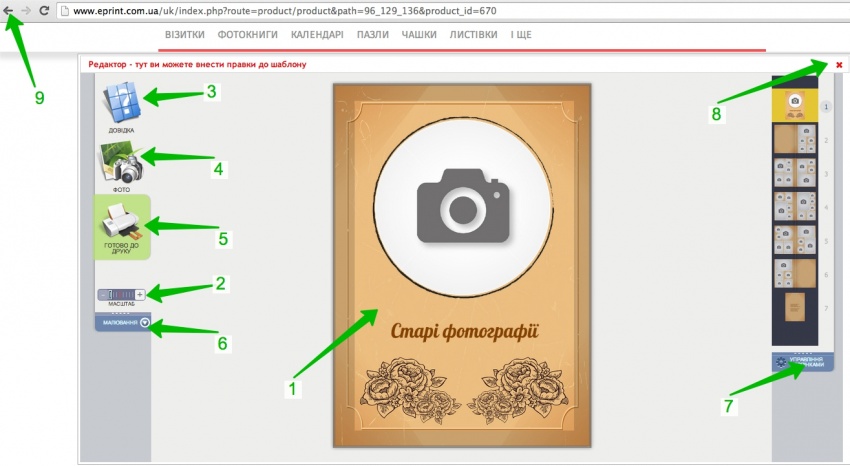Select page 7 back cover thumbnail
Viewport: 850px width, 466px height.
(794, 306)
